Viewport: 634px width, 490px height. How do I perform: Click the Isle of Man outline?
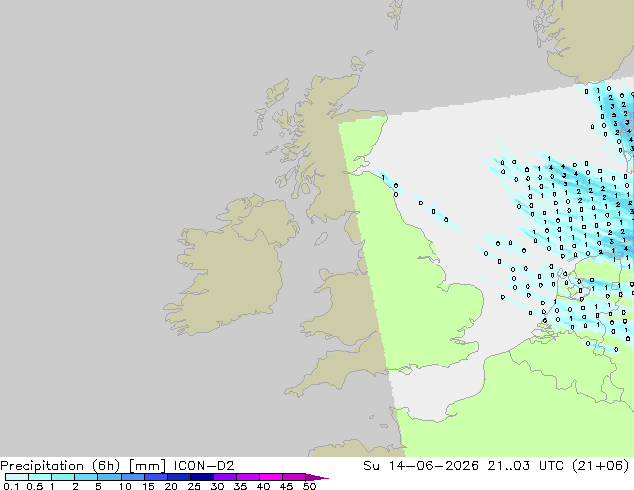pos(321,239)
